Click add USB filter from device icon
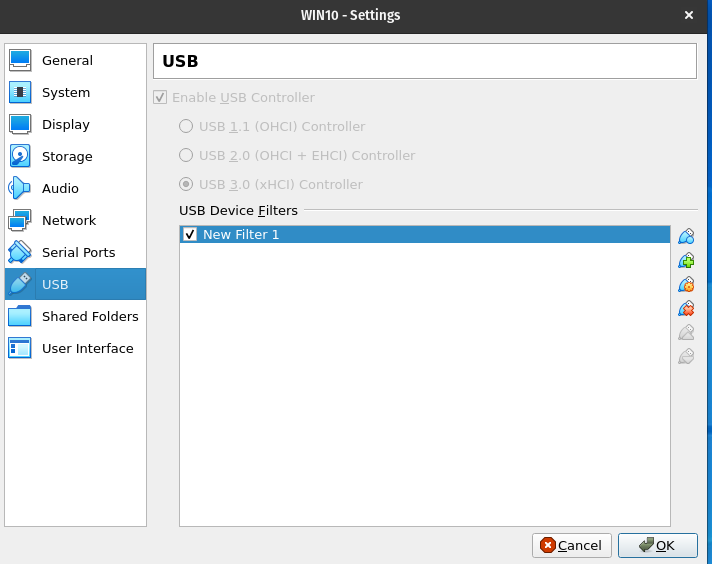Image resolution: width=712 pixels, height=564 pixels. (x=686, y=261)
